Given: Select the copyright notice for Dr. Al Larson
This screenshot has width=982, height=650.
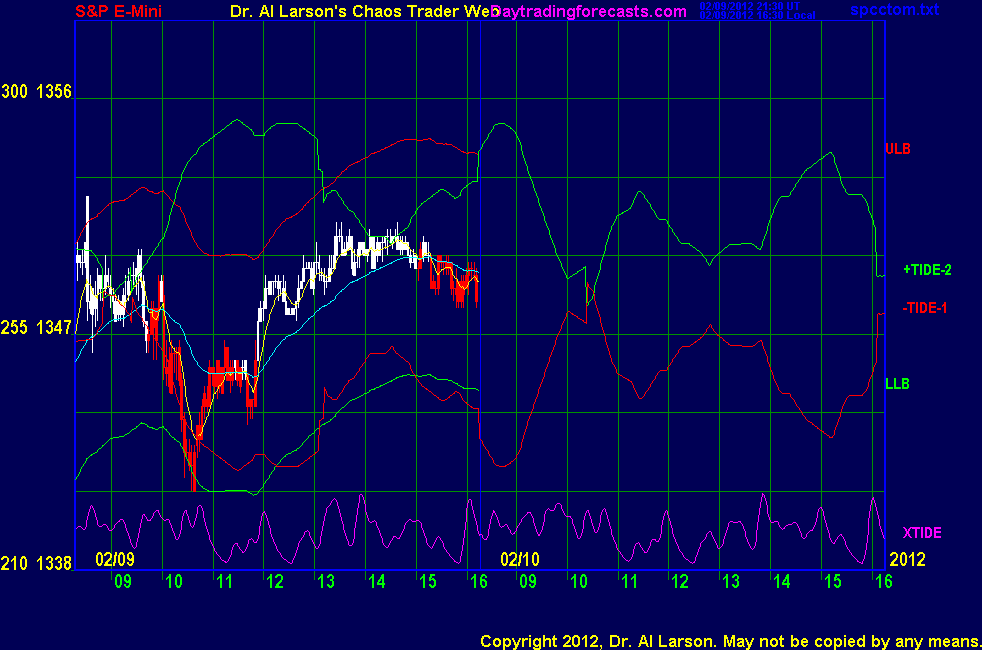Looking at the screenshot, I should 730,641.
